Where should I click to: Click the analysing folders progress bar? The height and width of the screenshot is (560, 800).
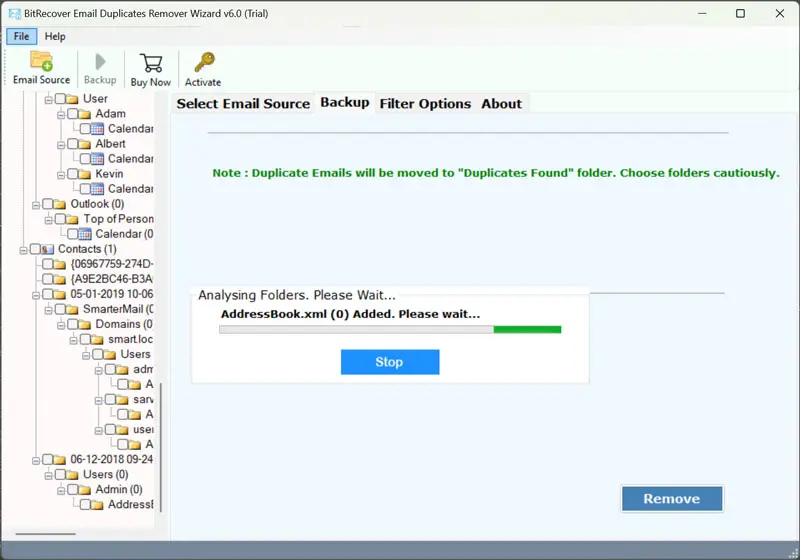[390, 329]
